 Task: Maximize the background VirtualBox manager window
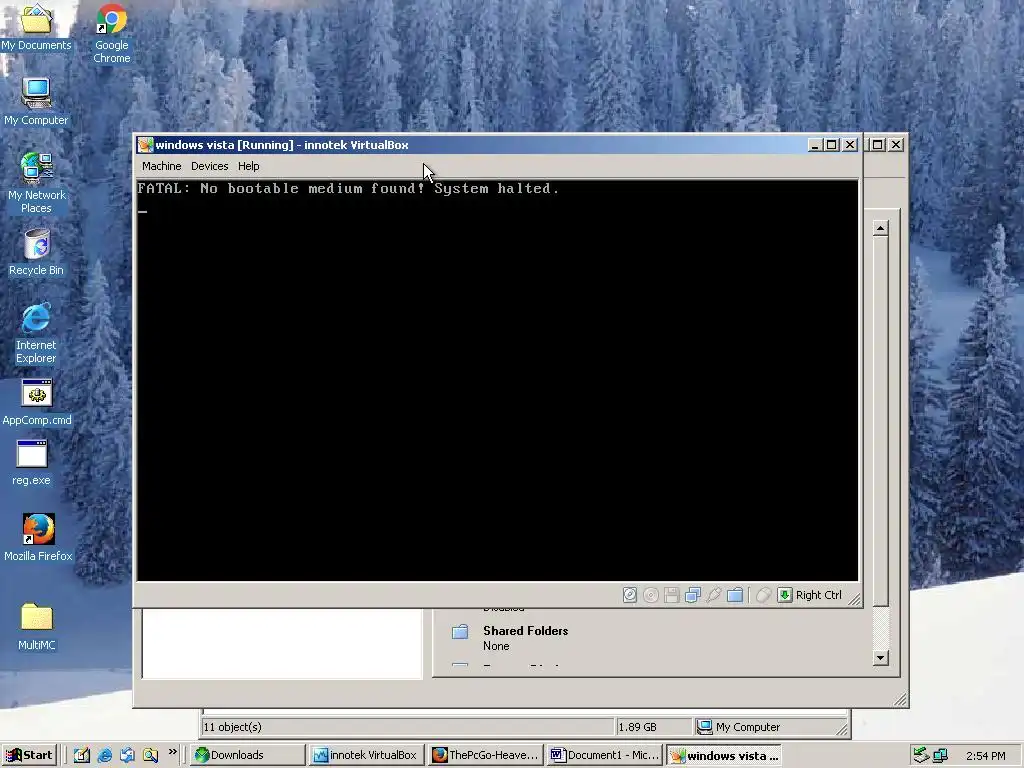coord(878,144)
